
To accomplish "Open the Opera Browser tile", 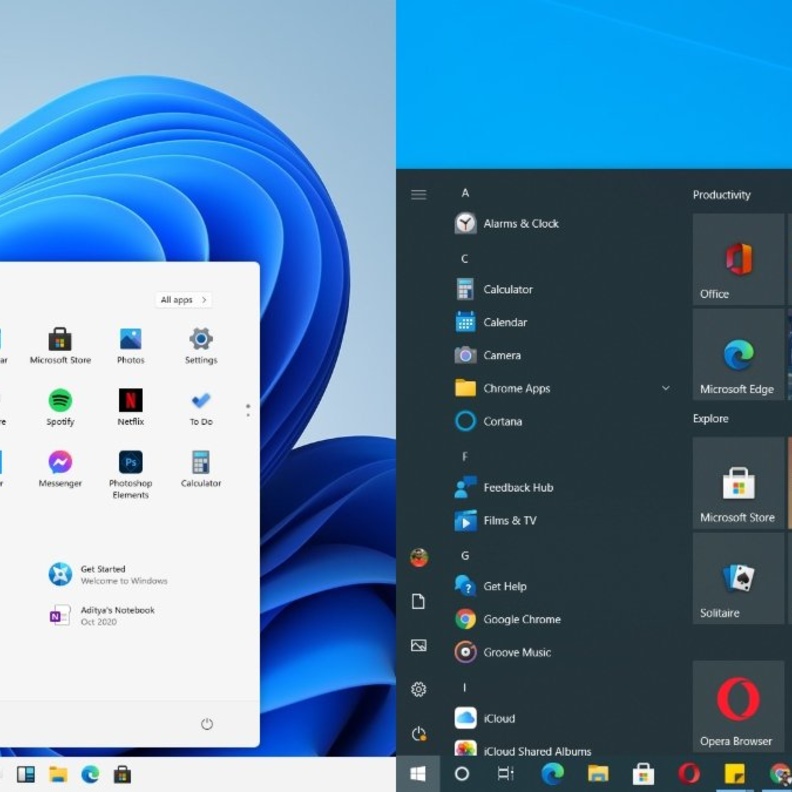I will pos(738,706).
